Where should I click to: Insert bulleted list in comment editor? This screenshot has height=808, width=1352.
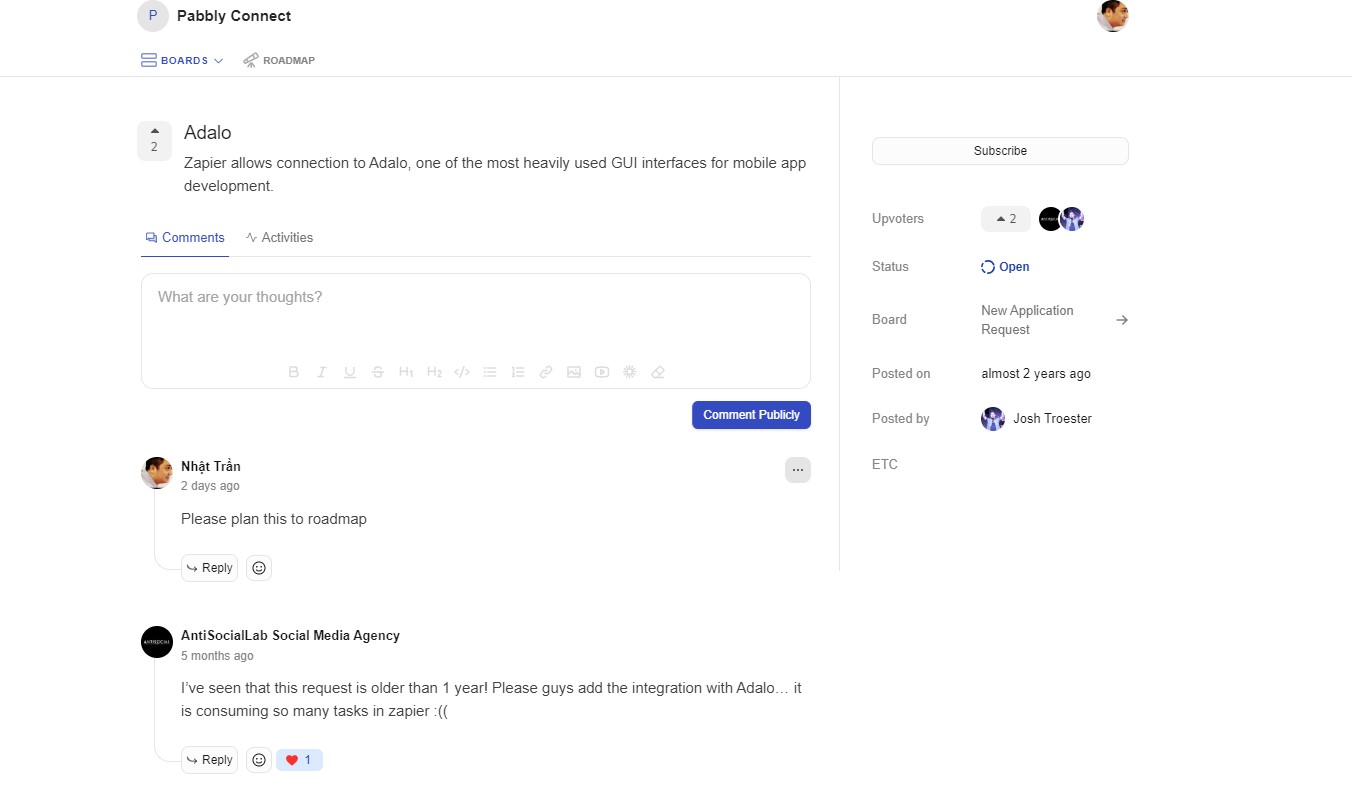[x=490, y=372]
